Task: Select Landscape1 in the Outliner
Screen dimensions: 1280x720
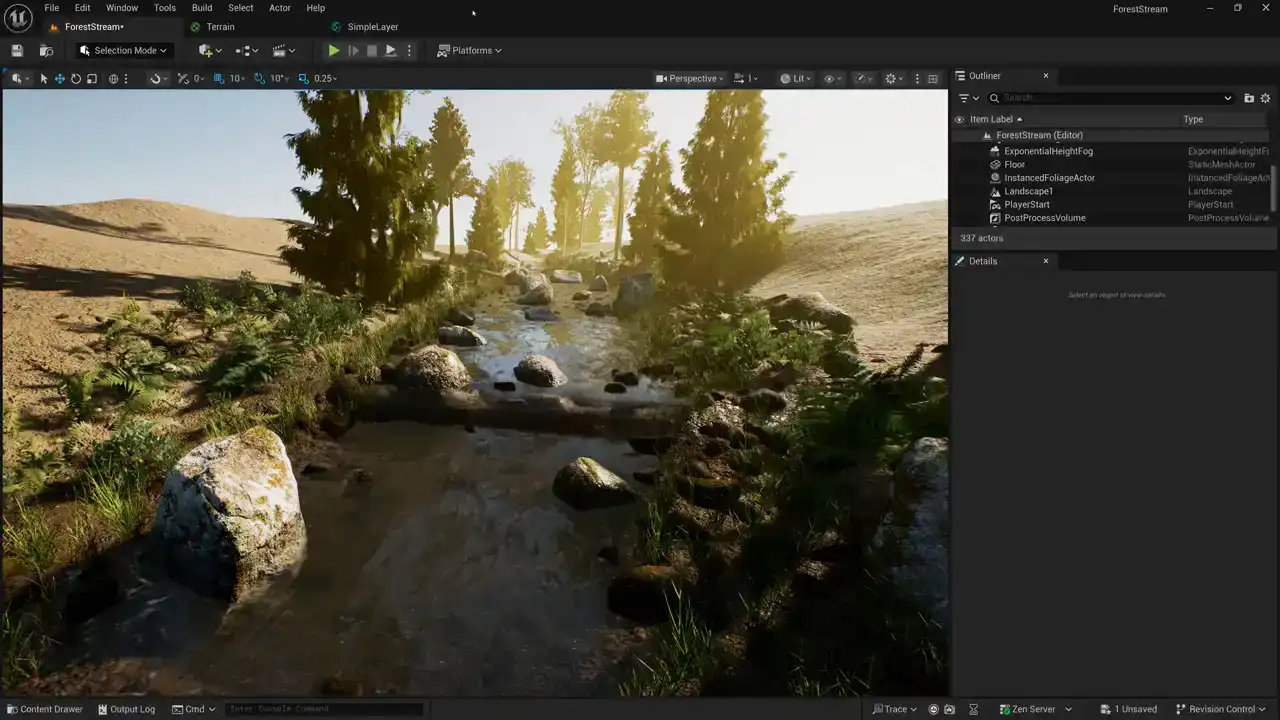Action: [1028, 191]
